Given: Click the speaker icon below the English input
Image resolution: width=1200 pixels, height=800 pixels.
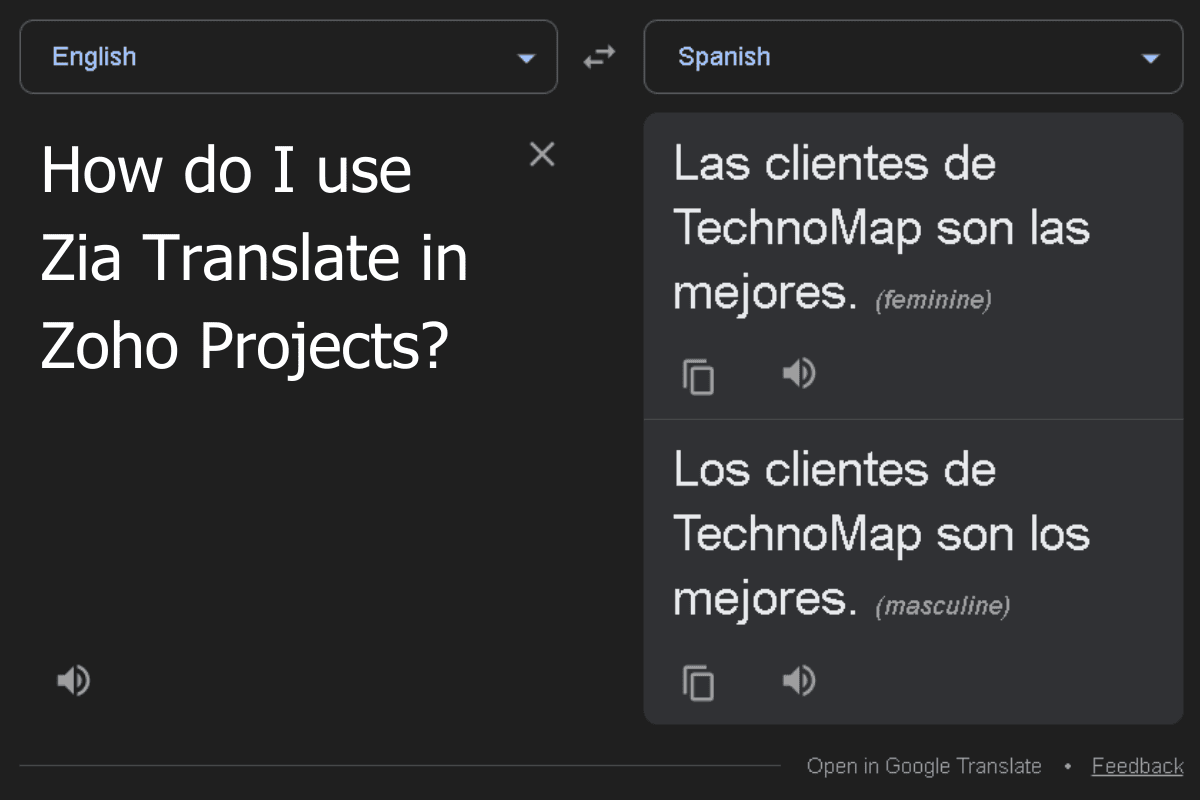Looking at the screenshot, I should click(x=73, y=680).
